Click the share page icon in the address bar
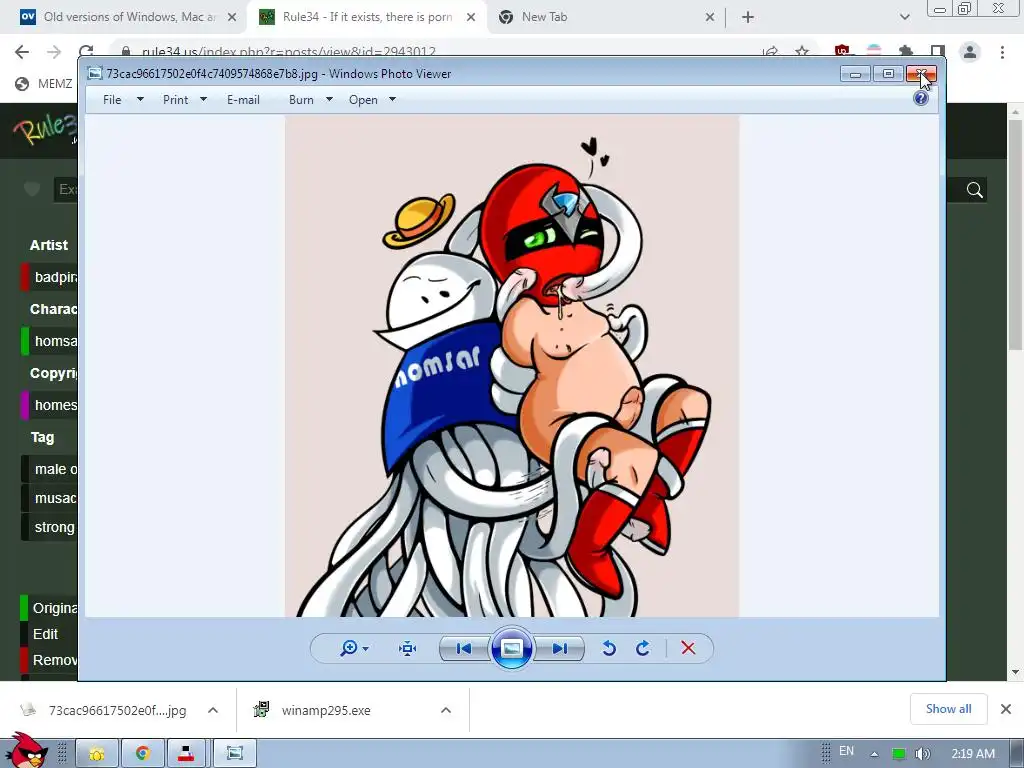 pyautogui.click(x=771, y=52)
